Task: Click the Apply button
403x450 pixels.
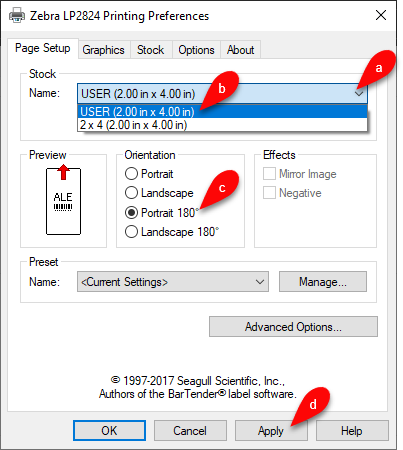Action: click(271, 431)
